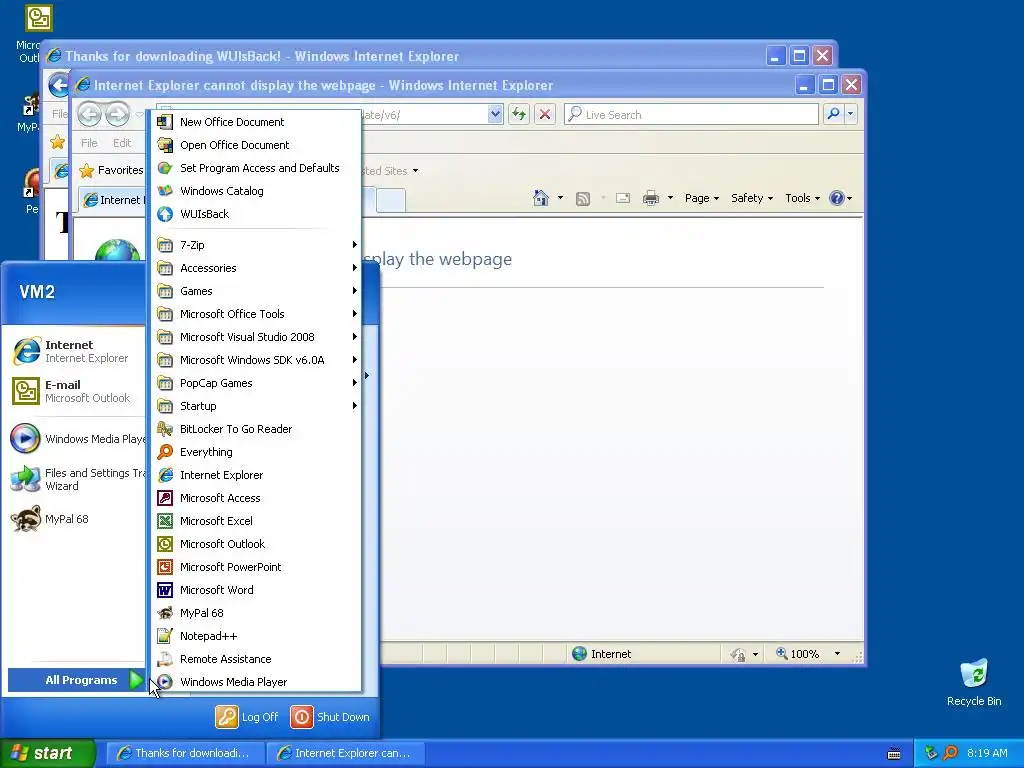1024x768 pixels.
Task: Click the Home icon in command bar
Action: [541, 198]
